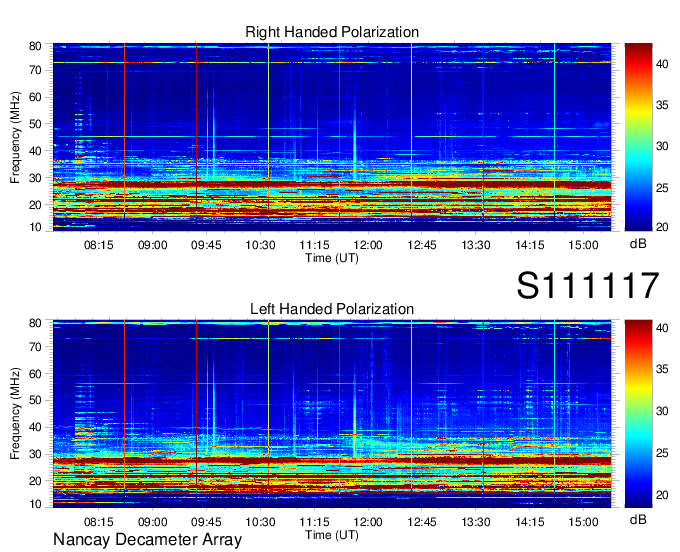680x552 pixels.
Task: Click the "70" frequency tick of the upper plot
Action: tap(35, 70)
